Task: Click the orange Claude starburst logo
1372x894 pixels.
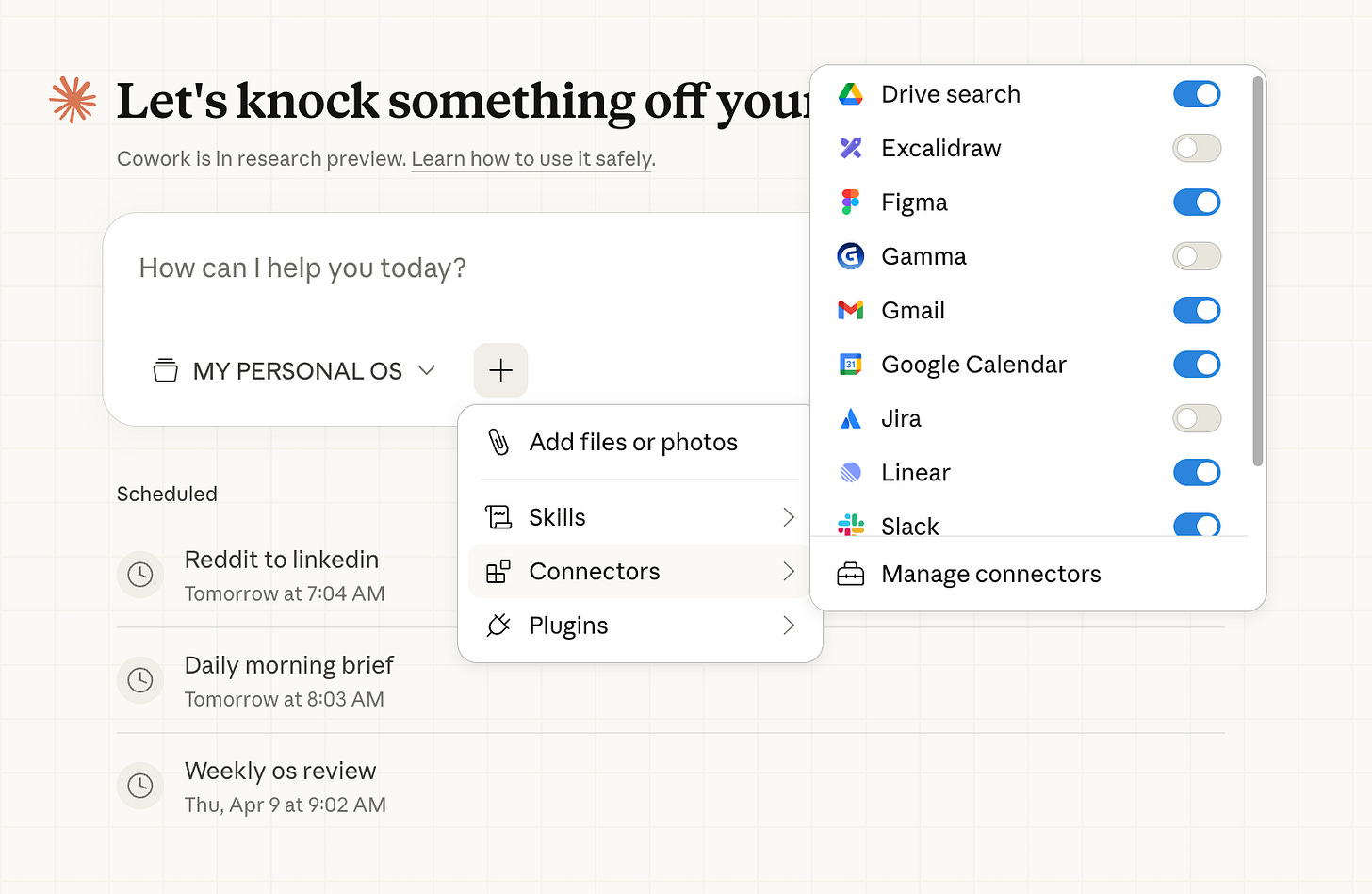Action: click(x=73, y=100)
